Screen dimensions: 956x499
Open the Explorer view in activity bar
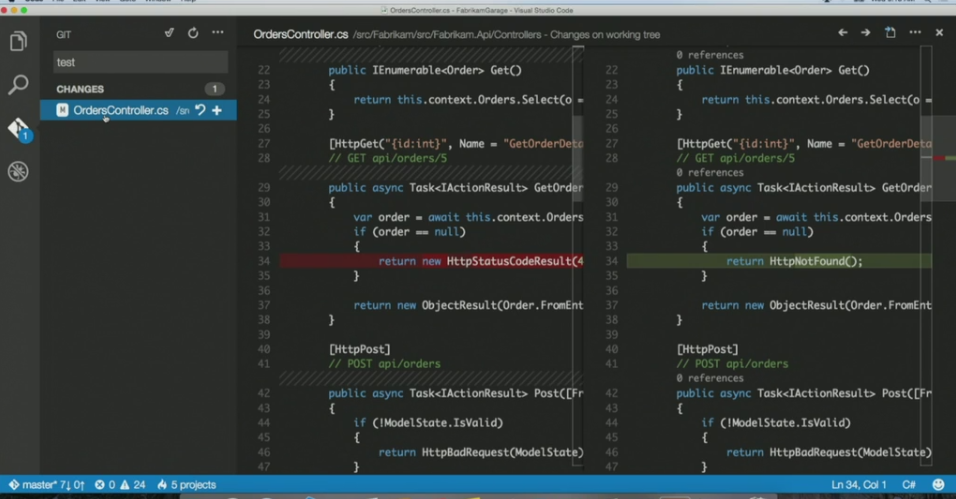pyautogui.click(x=18, y=42)
